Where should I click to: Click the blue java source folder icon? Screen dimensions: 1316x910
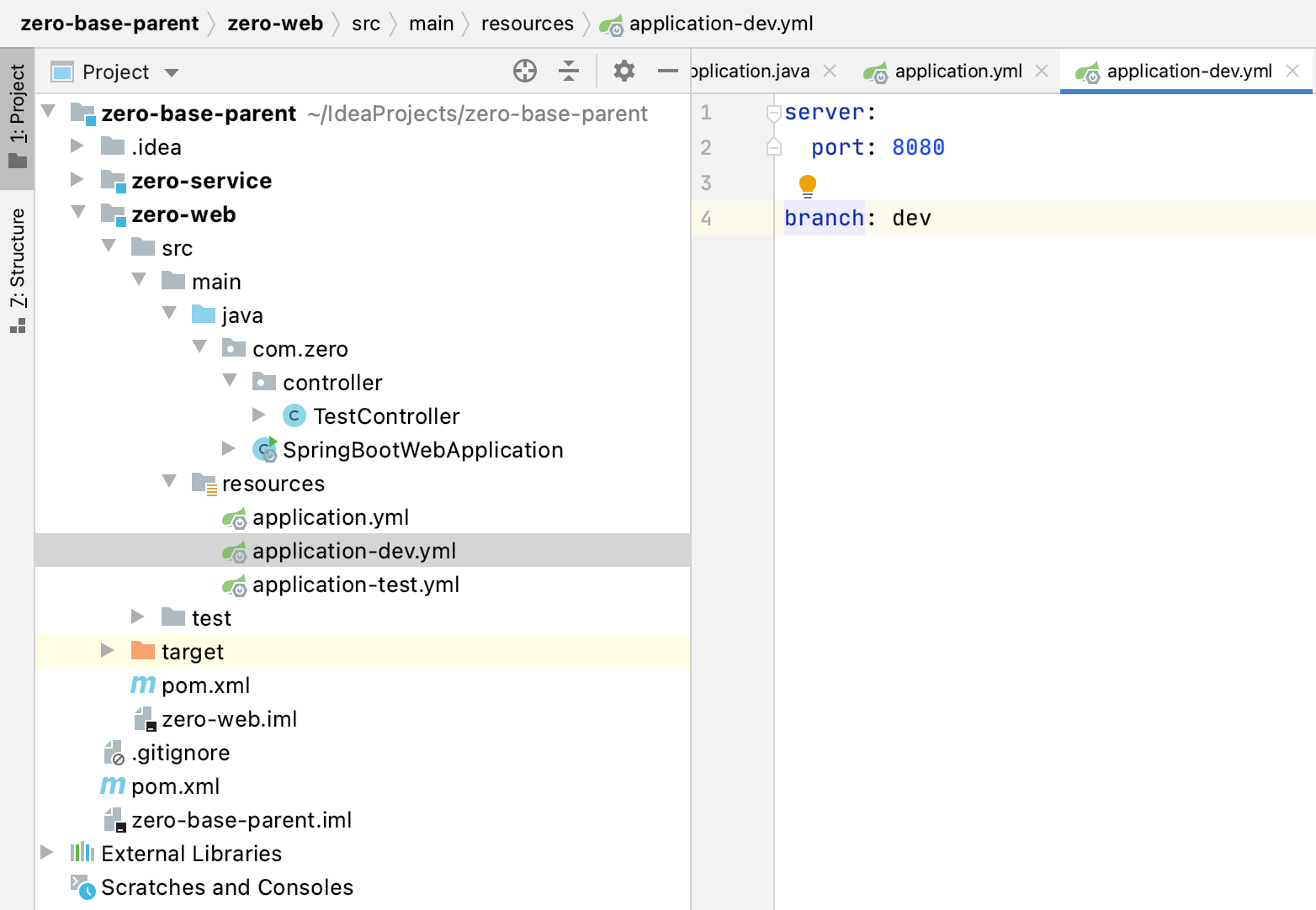pos(204,315)
